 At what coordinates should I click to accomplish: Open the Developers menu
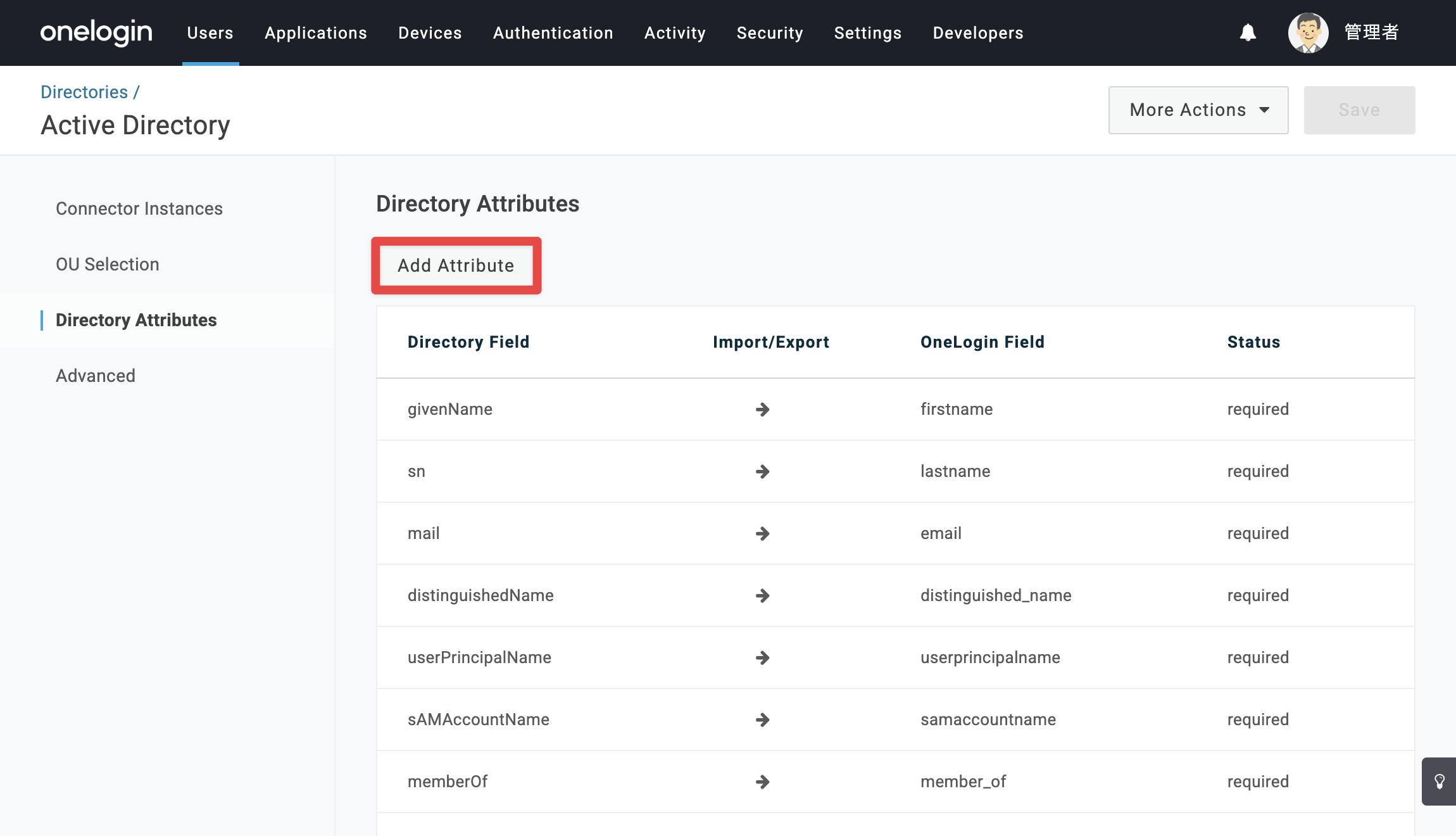[x=978, y=33]
